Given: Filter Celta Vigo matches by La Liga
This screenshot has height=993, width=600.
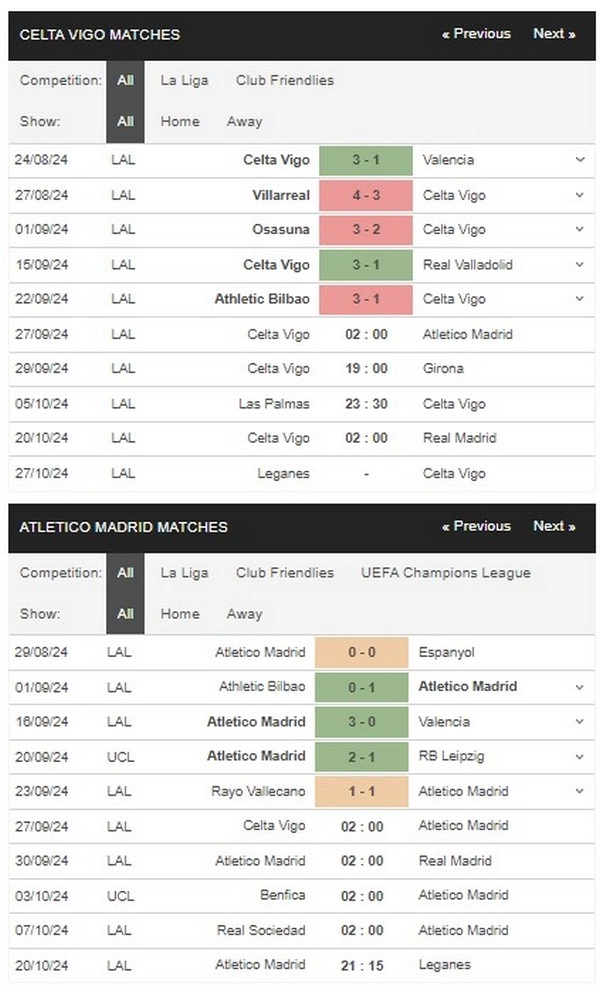Looking at the screenshot, I should 184,80.
